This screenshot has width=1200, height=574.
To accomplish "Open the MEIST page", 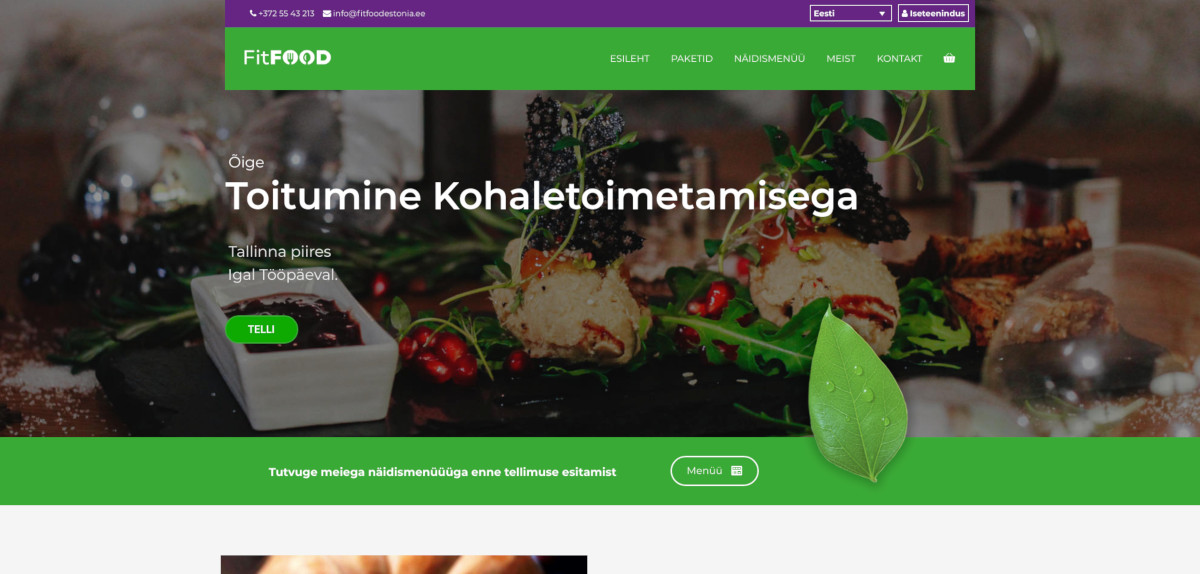I will [841, 59].
